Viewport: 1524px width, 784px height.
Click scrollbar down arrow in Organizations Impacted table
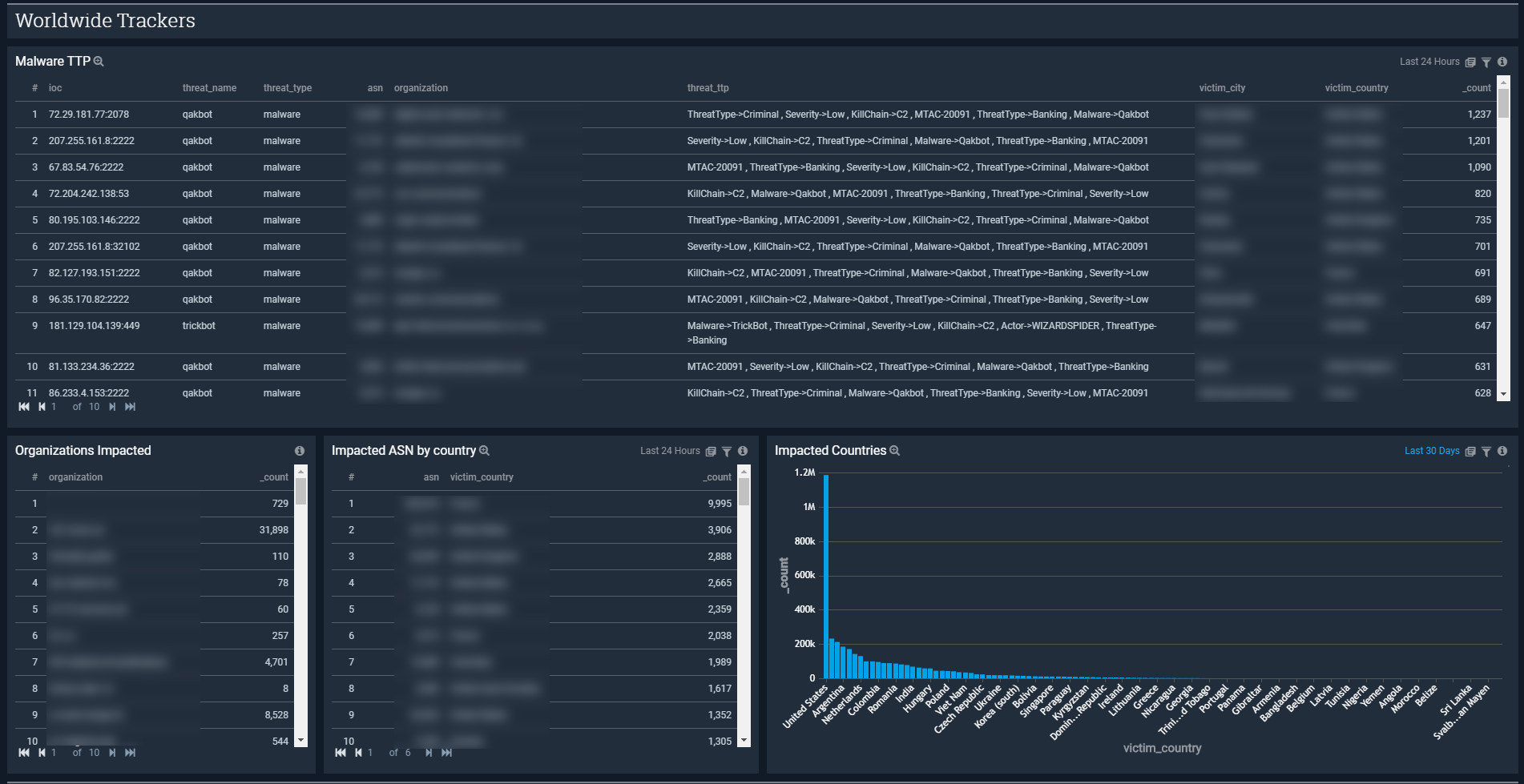click(x=301, y=741)
